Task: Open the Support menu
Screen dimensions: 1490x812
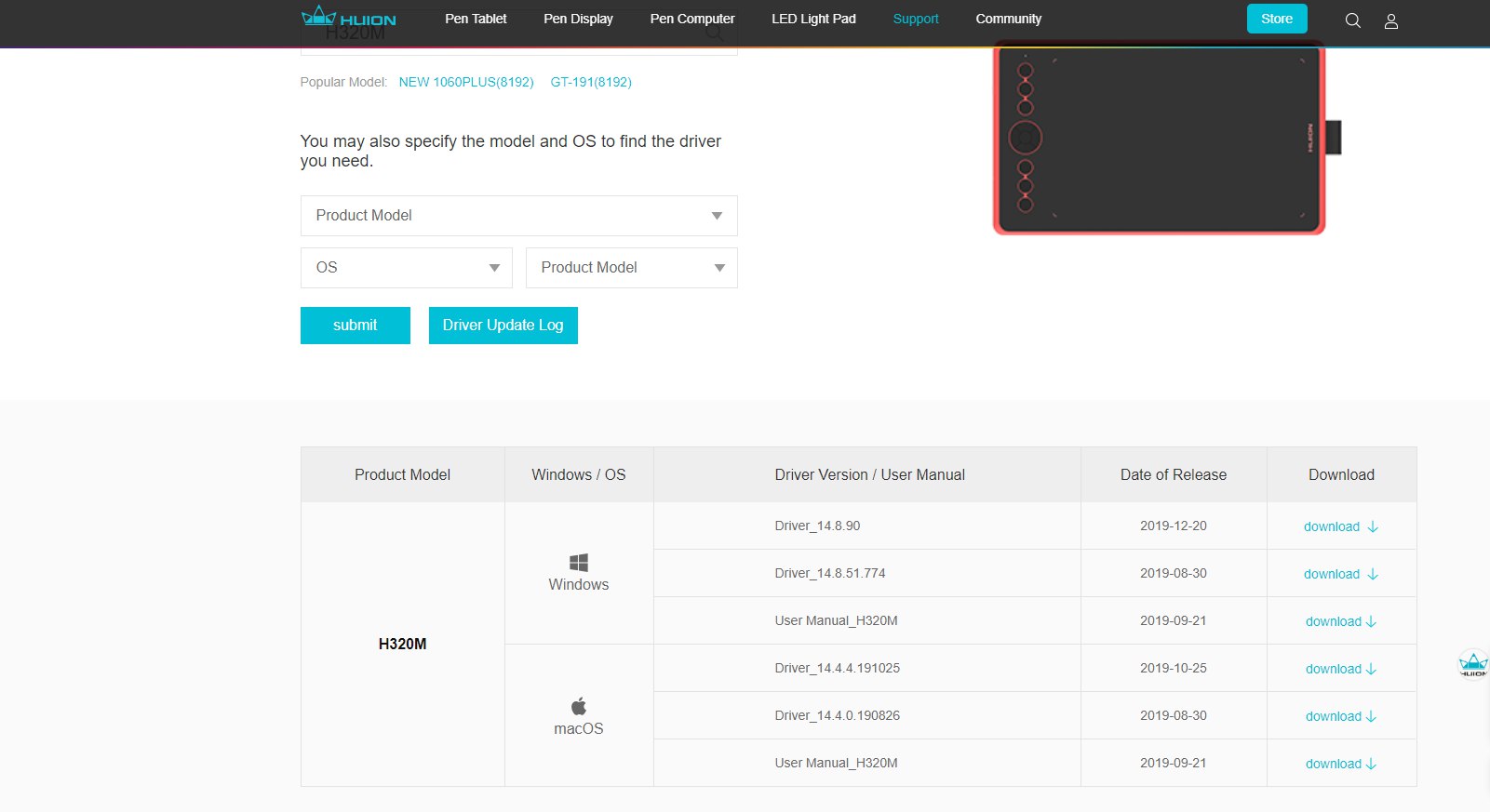Action: point(916,19)
